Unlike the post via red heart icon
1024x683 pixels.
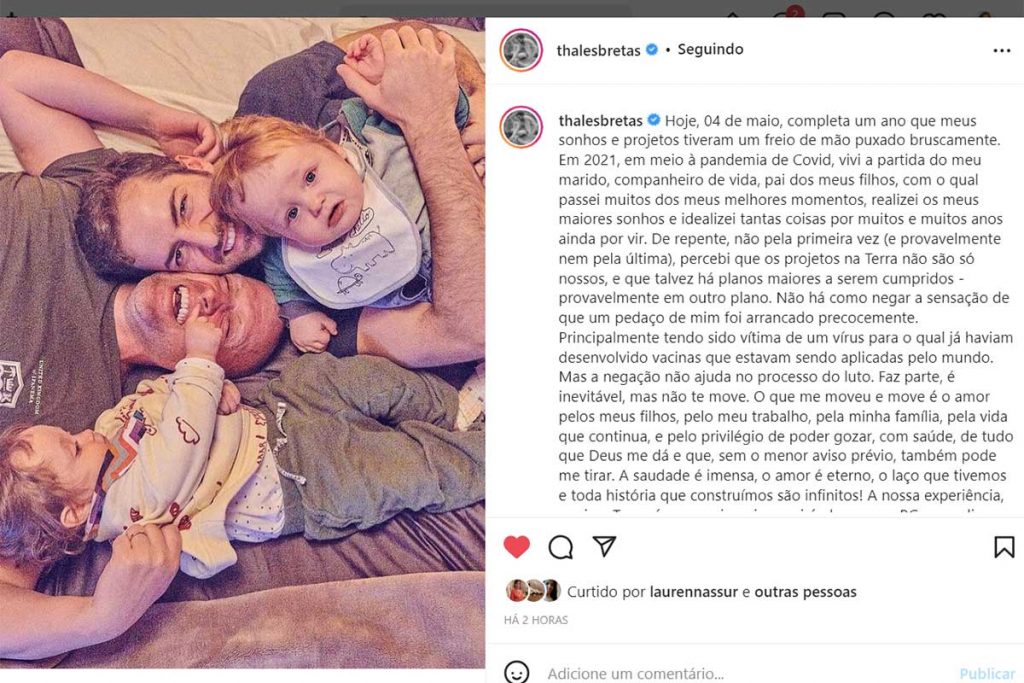pyautogui.click(x=517, y=547)
